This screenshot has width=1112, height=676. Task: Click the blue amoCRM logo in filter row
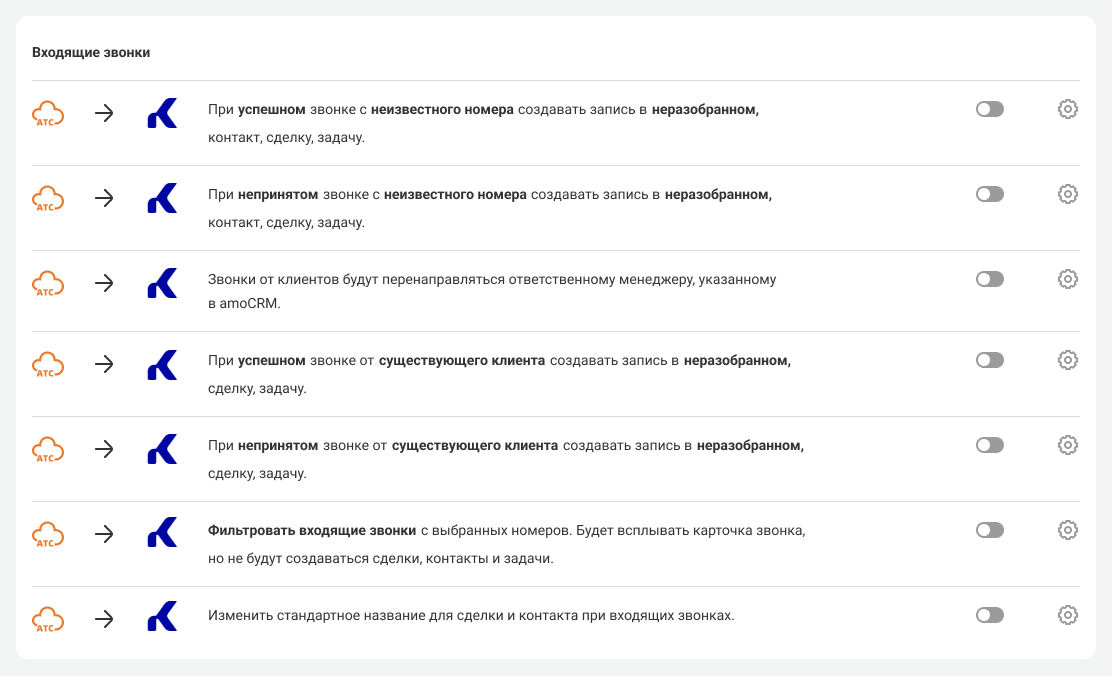(x=162, y=533)
